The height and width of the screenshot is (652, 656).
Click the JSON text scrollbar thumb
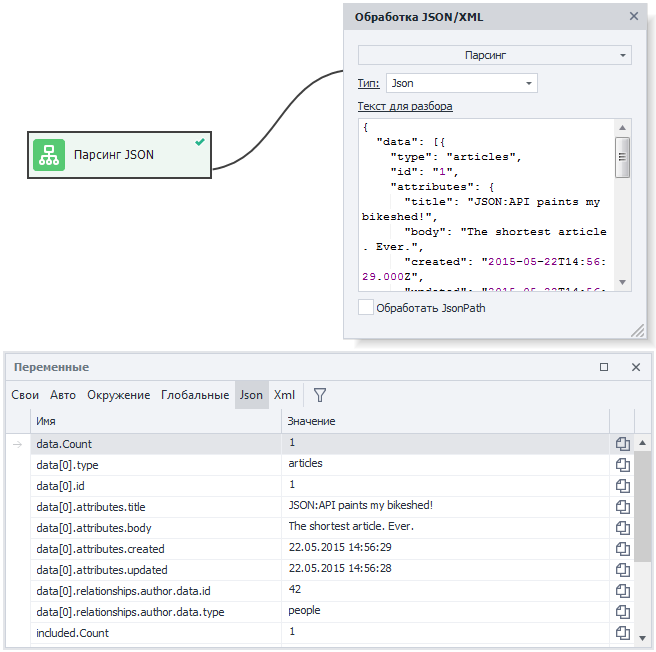click(622, 156)
